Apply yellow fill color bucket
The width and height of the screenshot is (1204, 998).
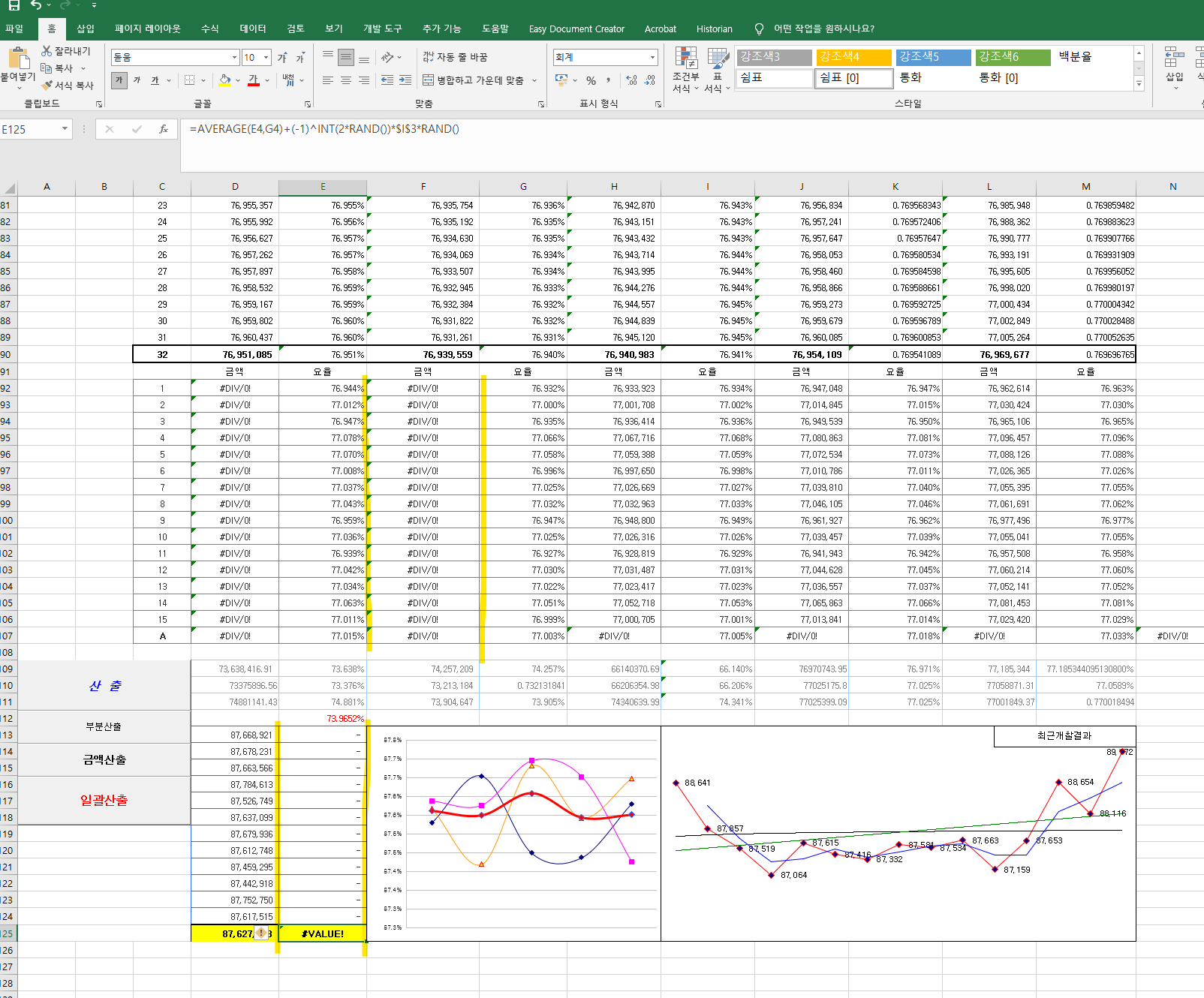(x=224, y=80)
